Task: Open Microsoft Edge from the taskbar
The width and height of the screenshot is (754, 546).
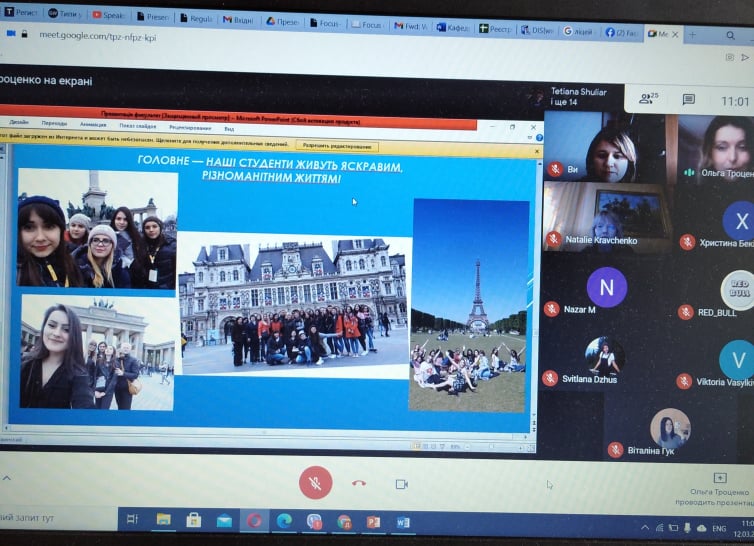Action: coord(284,521)
